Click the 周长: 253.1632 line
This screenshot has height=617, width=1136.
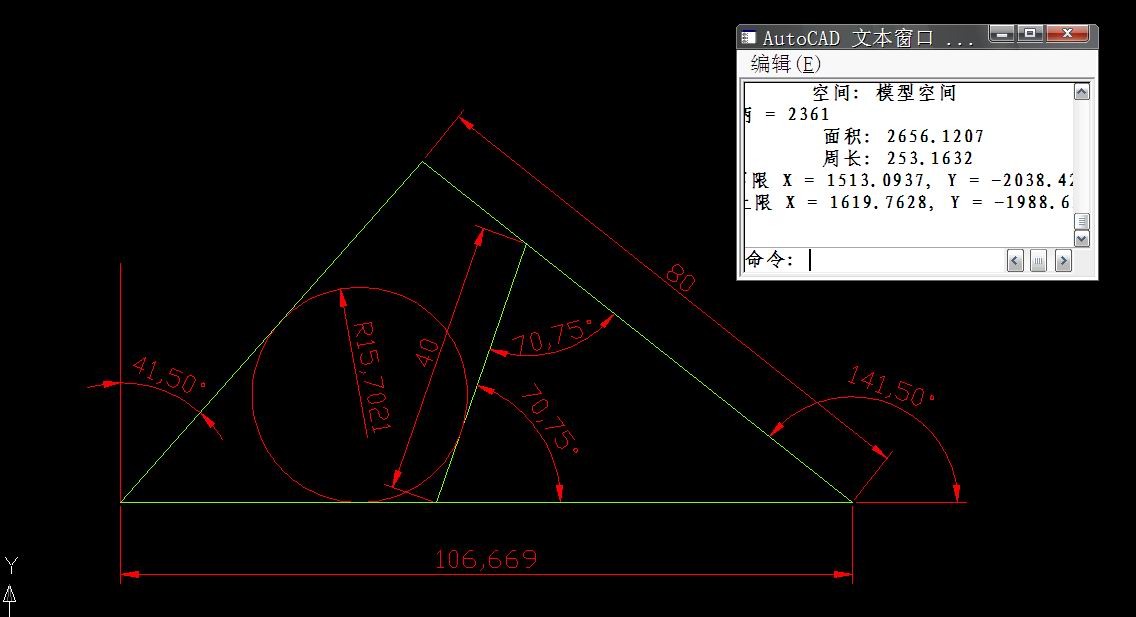tap(898, 158)
